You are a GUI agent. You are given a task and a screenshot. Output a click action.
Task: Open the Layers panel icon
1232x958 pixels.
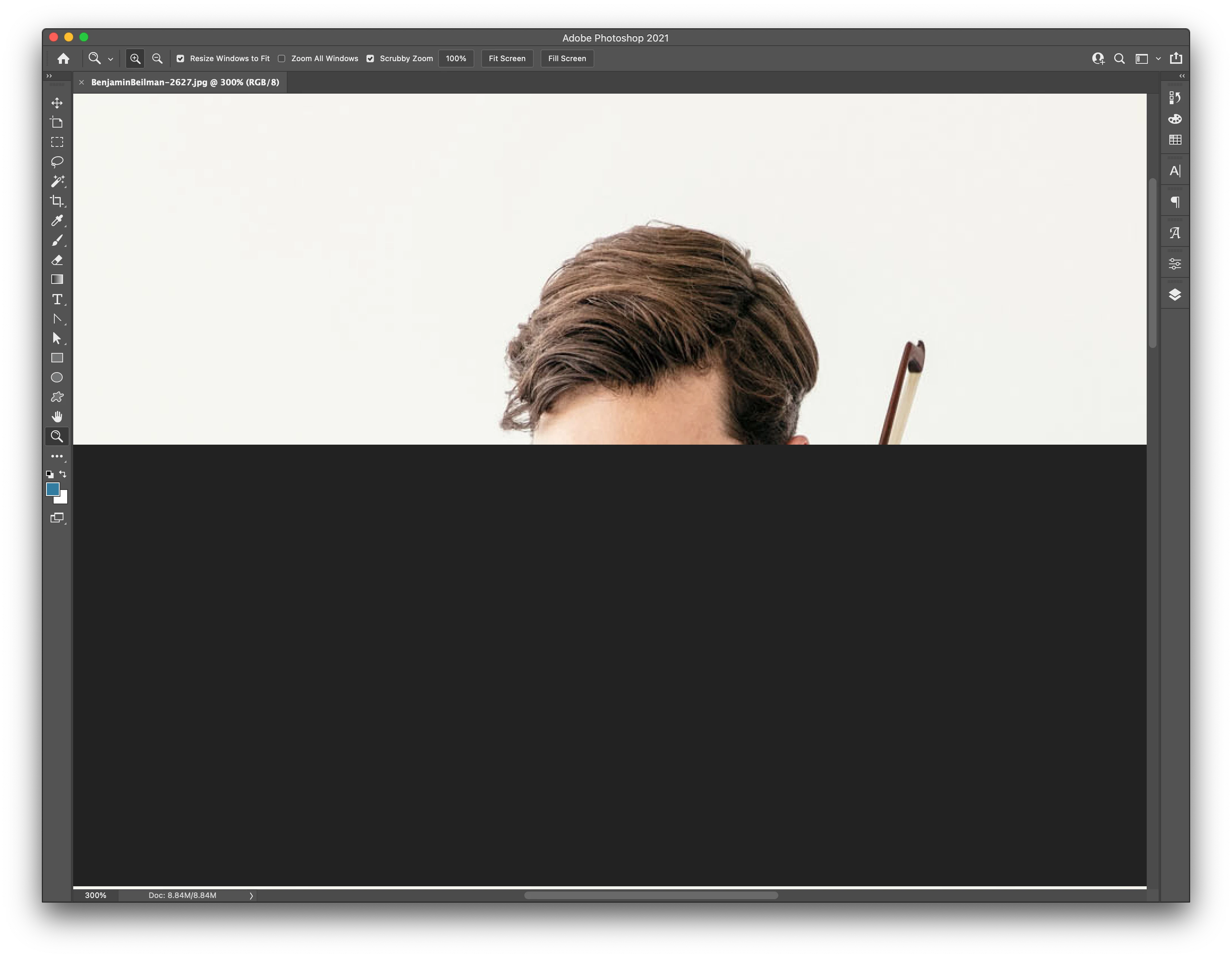pos(1175,294)
